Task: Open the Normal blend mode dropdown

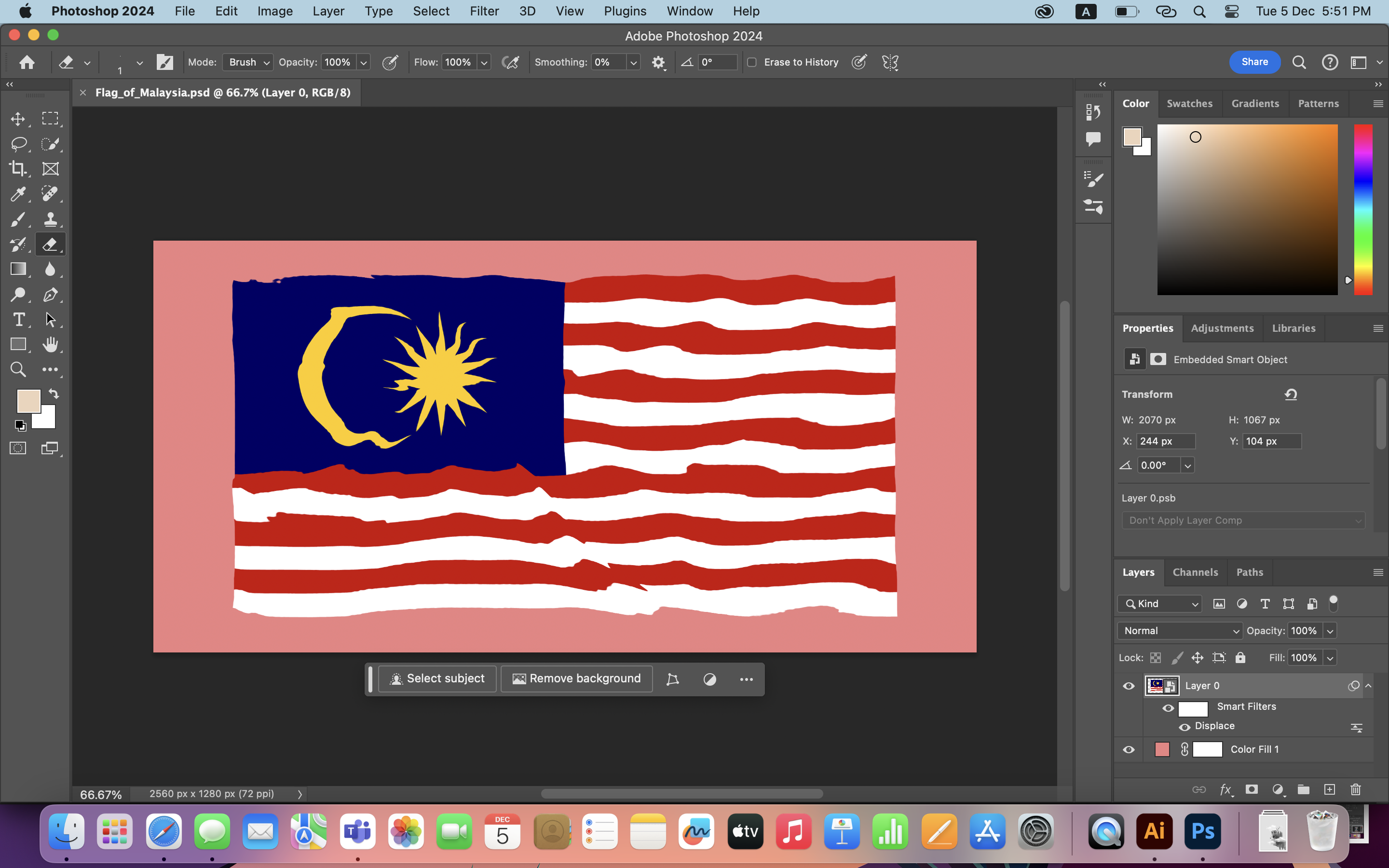Action: click(x=1180, y=630)
